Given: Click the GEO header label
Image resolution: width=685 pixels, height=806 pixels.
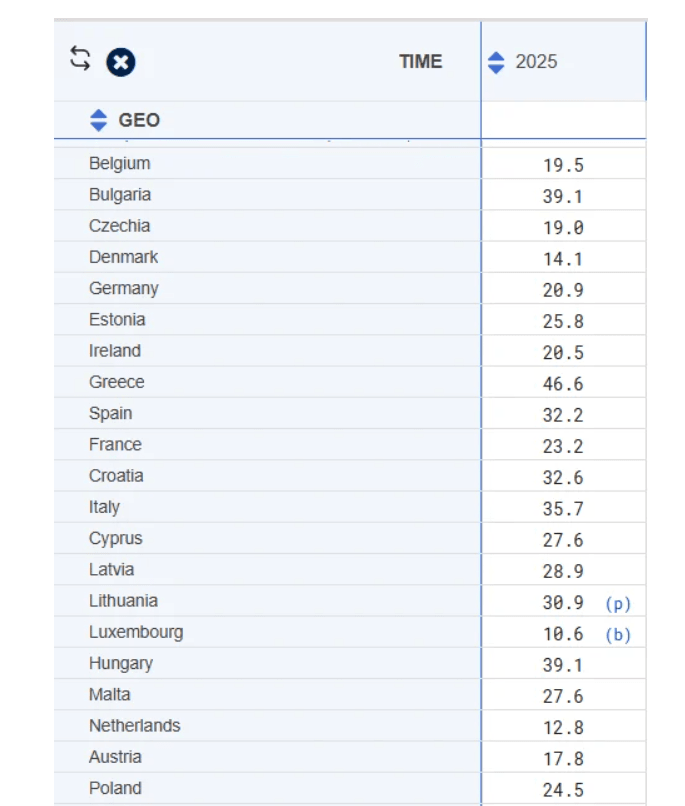Looking at the screenshot, I should click(x=139, y=120).
